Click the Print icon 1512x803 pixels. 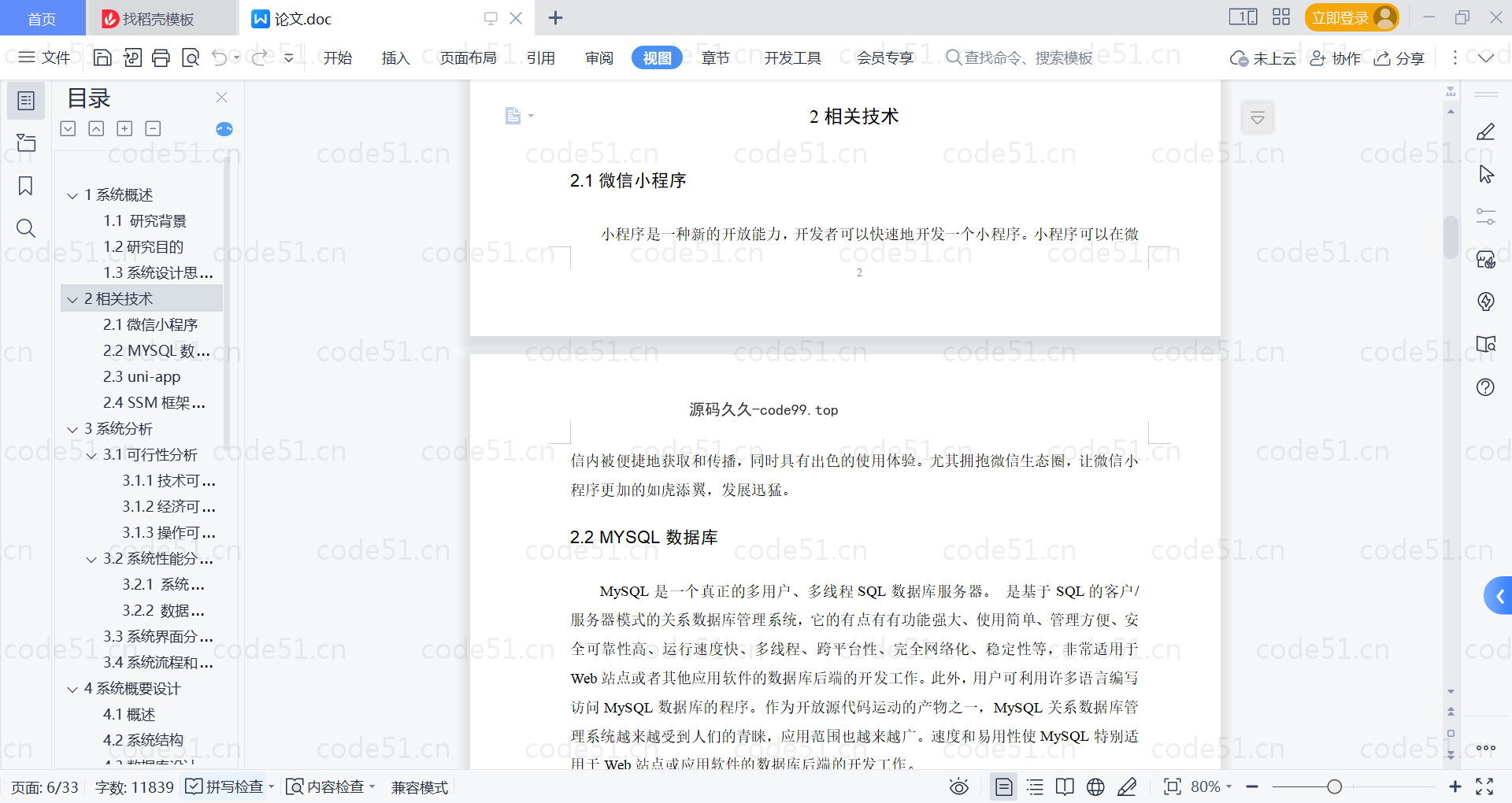click(161, 57)
